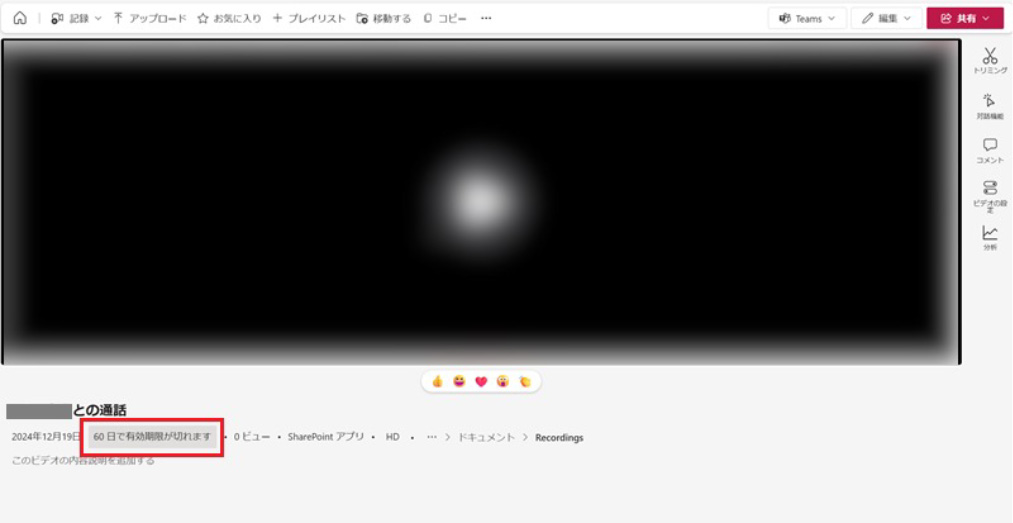Go to the home icon
Viewport: 1013px width, 523px height.
coord(20,18)
